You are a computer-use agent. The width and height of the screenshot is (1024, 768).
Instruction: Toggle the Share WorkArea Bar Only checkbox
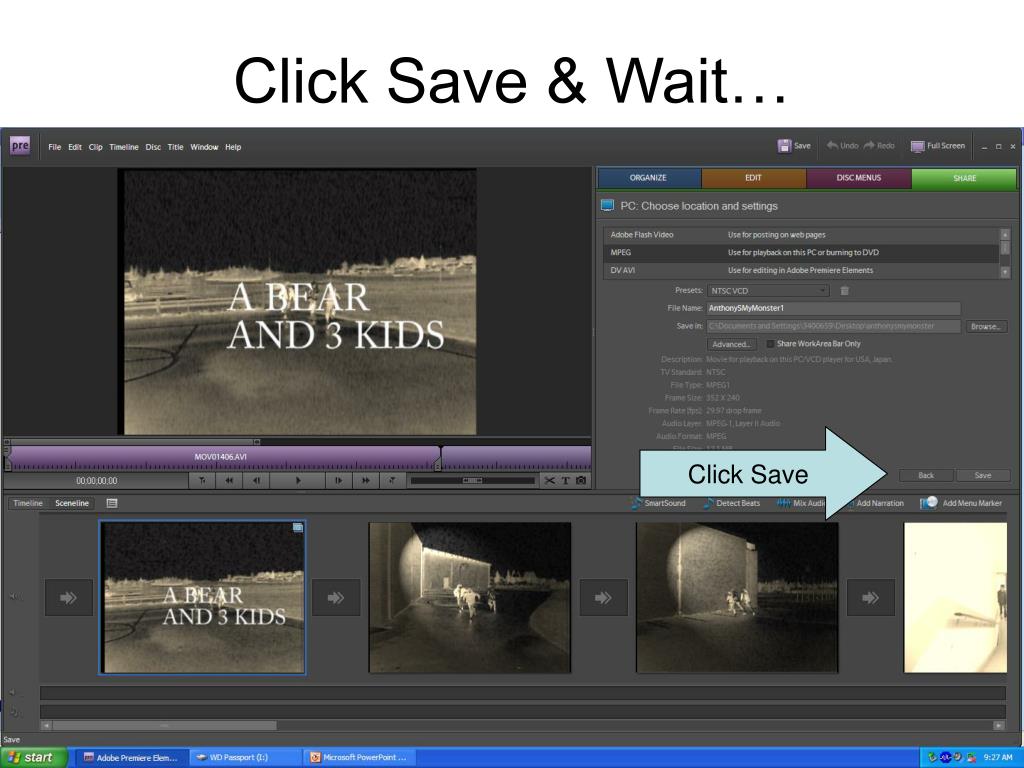click(770, 344)
